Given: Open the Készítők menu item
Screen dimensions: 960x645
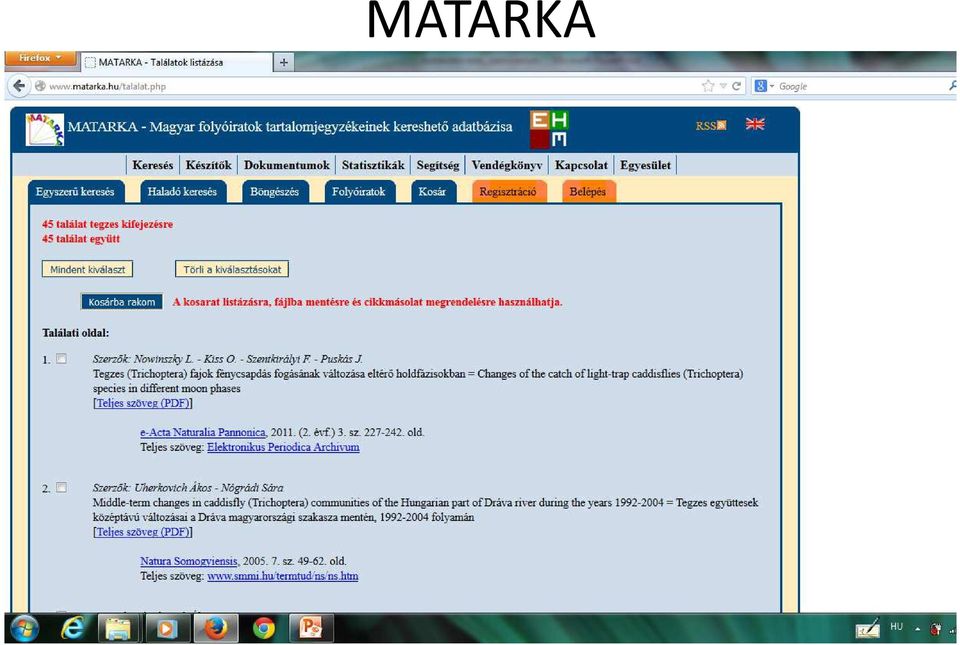Looking at the screenshot, I should [x=209, y=165].
